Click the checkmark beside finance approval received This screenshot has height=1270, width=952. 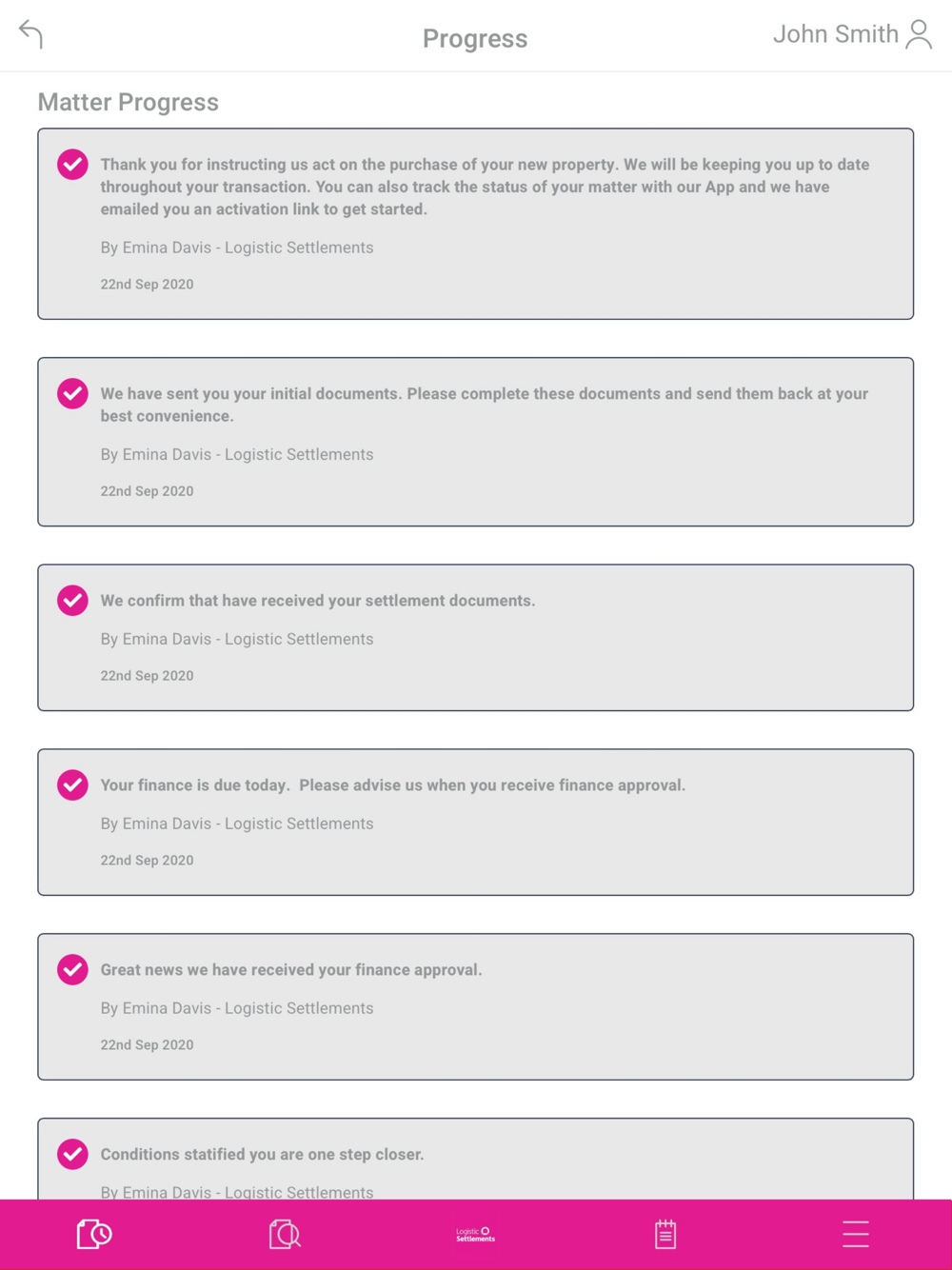pyautogui.click(x=72, y=969)
